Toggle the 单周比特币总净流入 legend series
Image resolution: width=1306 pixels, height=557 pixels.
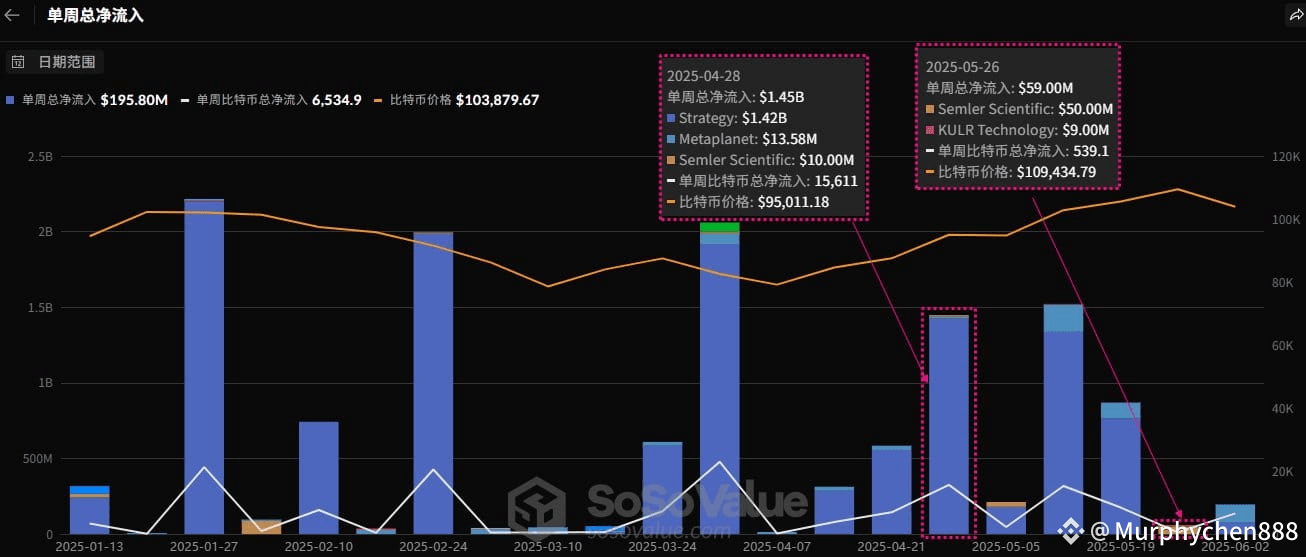(x=271, y=100)
